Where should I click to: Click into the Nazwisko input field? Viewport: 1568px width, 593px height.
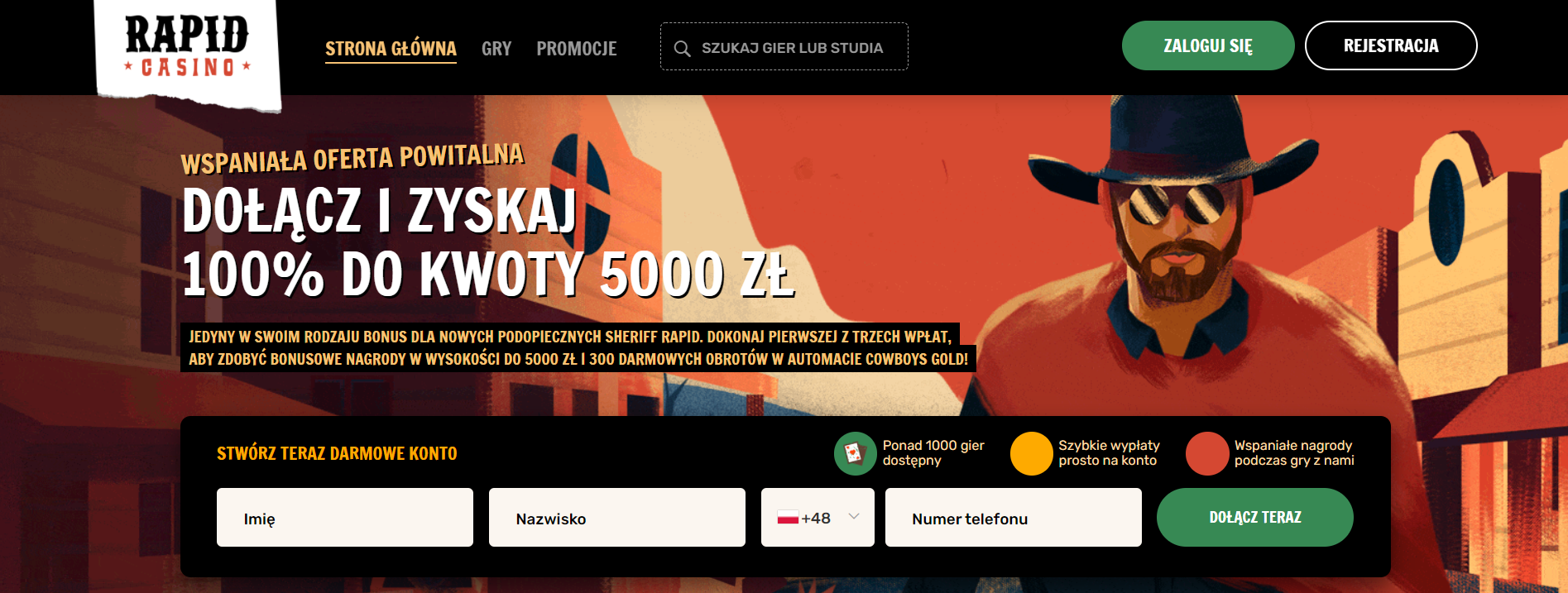pyautogui.click(x=617, y=517)
